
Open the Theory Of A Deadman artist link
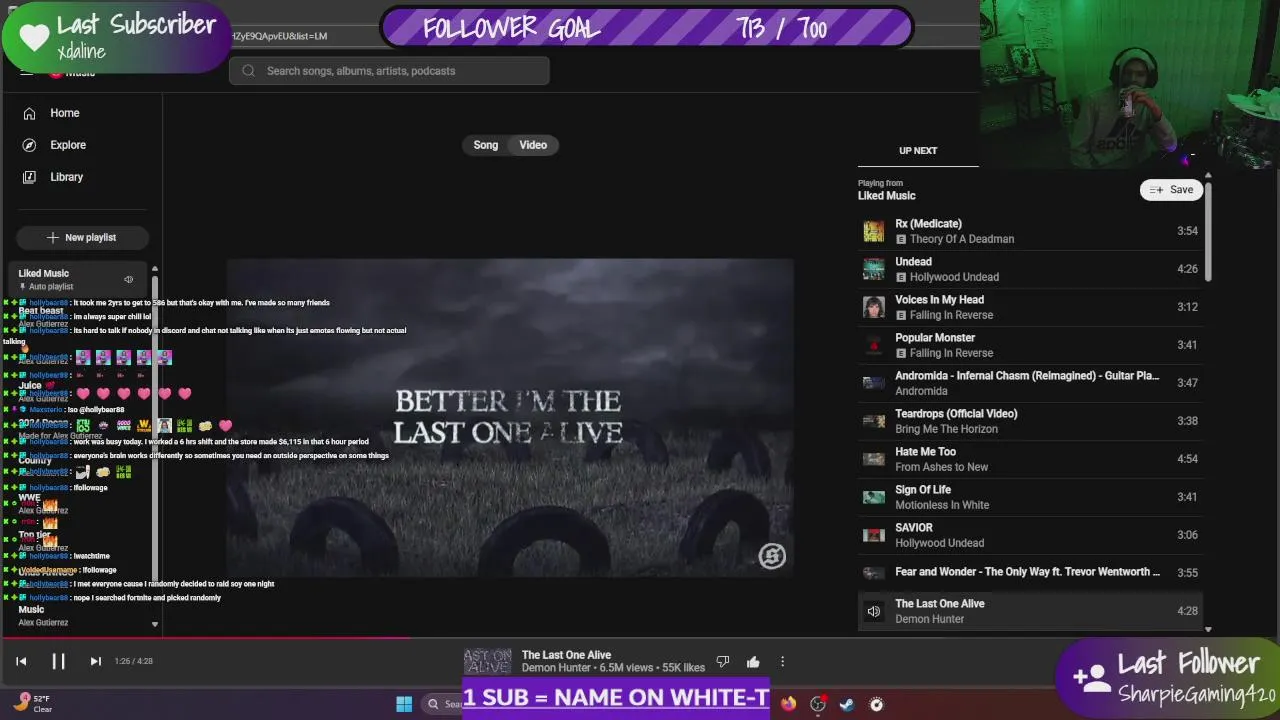(961, 239)
